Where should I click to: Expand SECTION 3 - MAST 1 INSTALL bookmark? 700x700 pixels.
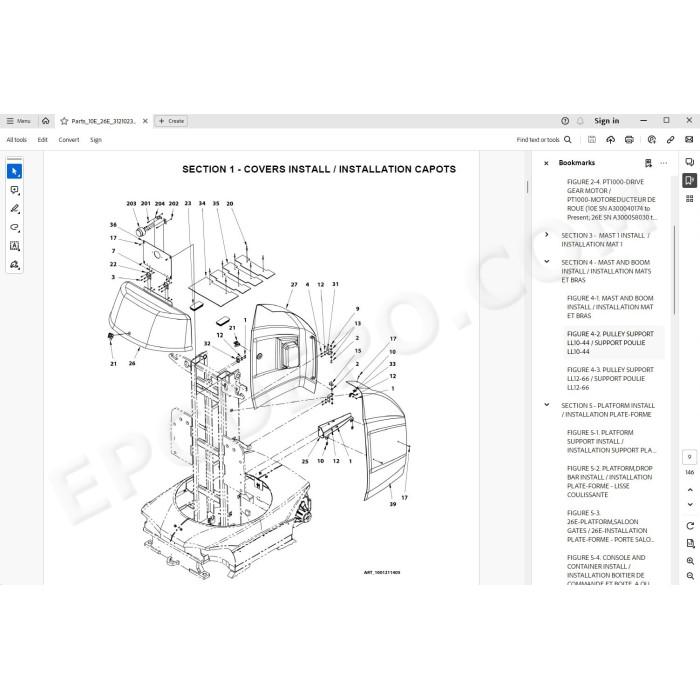tap(547, 235)
